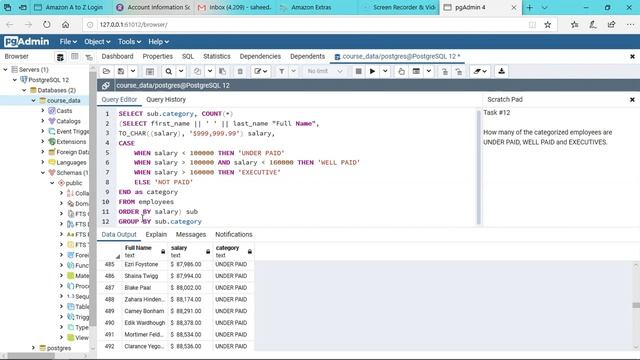Click the Full Name column header
The height and width of the screenshot is (360, 640).
[145, 251]
